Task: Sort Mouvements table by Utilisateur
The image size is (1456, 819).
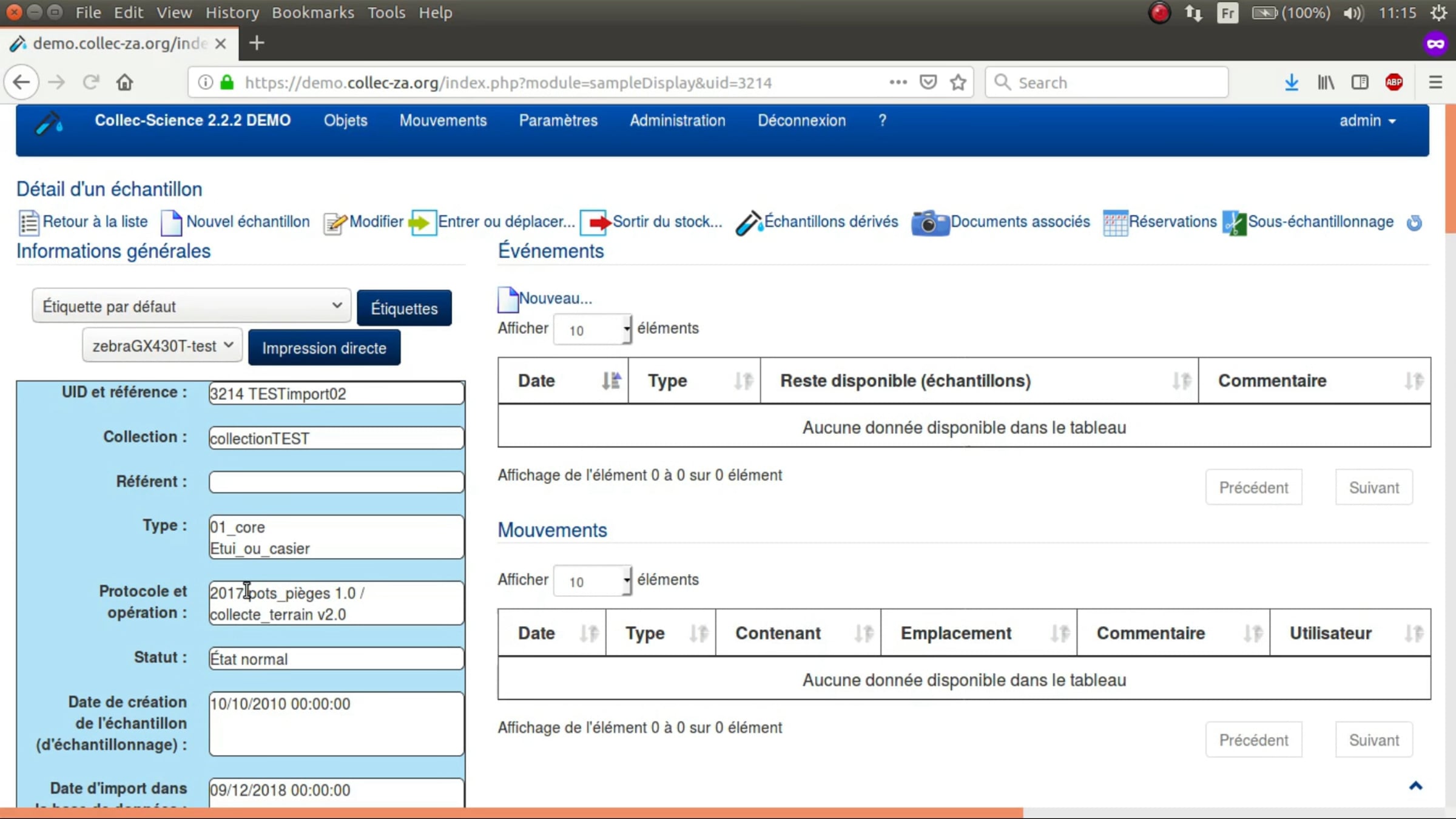Action: [x=1350, y=633]
